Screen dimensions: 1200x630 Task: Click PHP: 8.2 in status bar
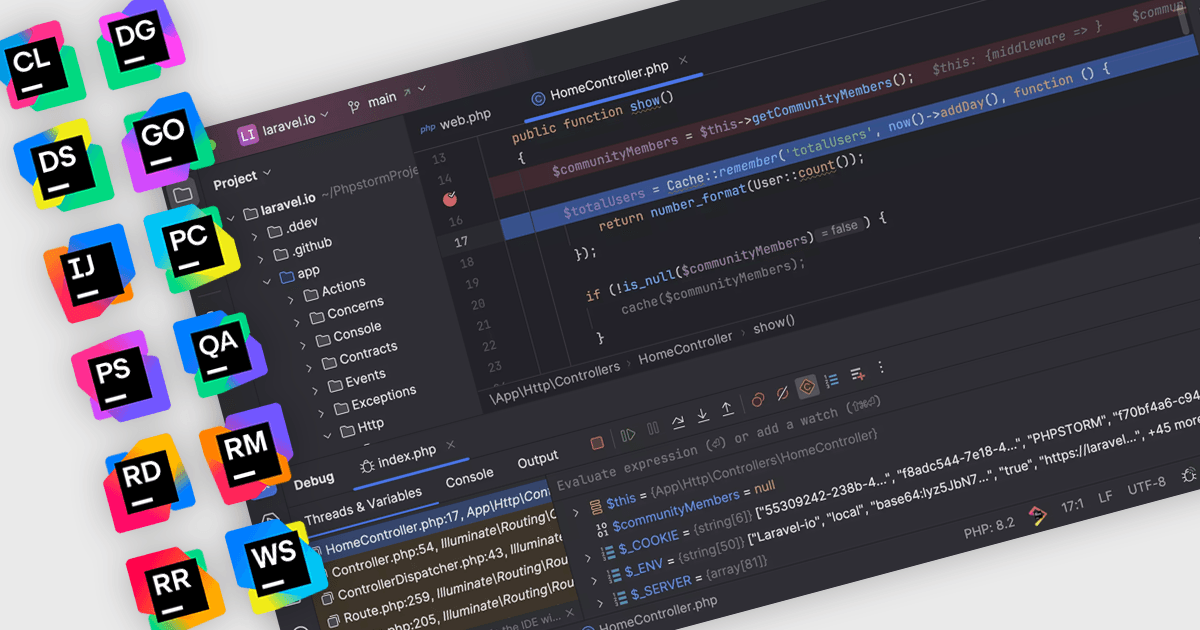(989, 529)
